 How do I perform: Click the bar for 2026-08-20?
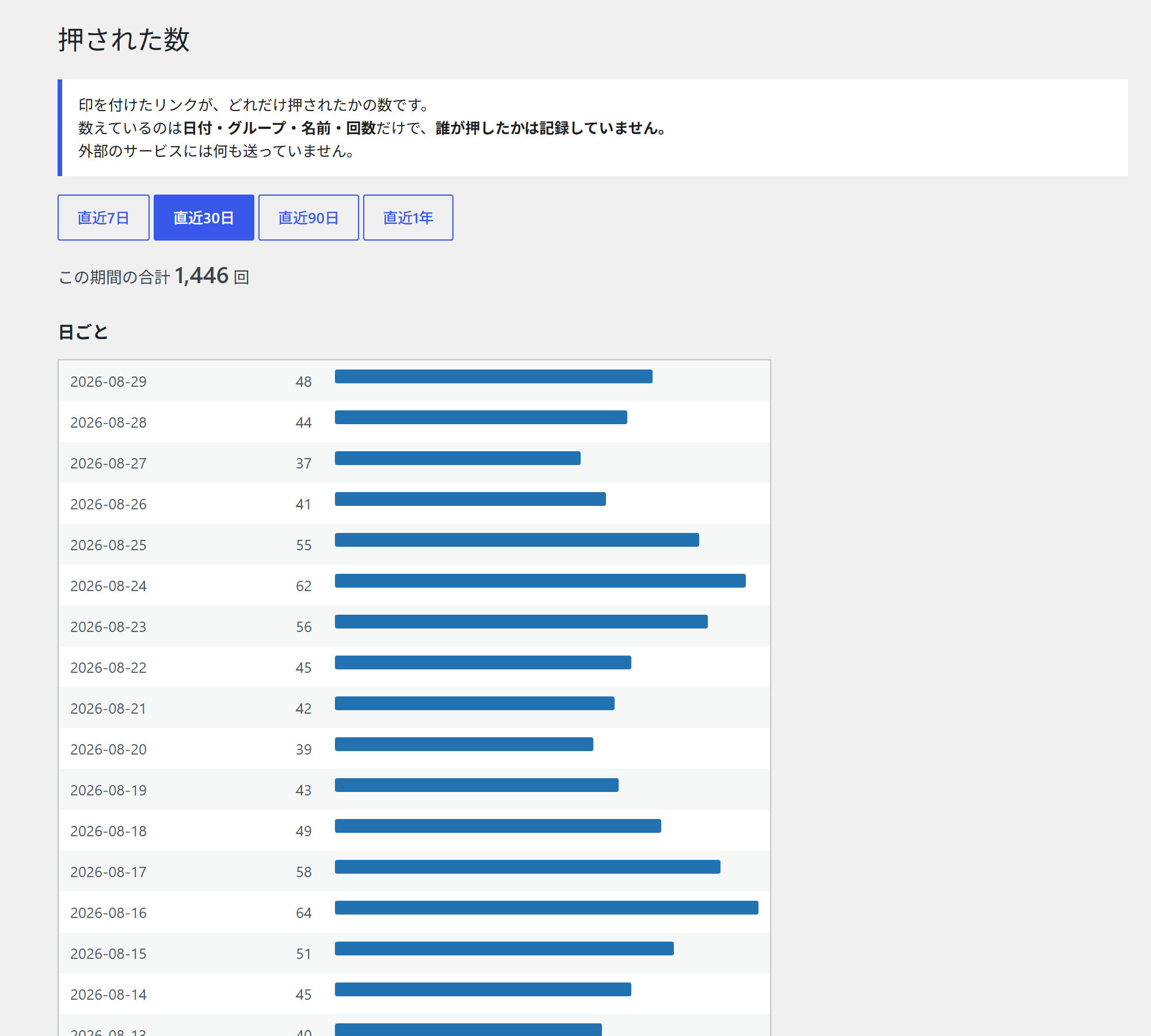(464, 744)
